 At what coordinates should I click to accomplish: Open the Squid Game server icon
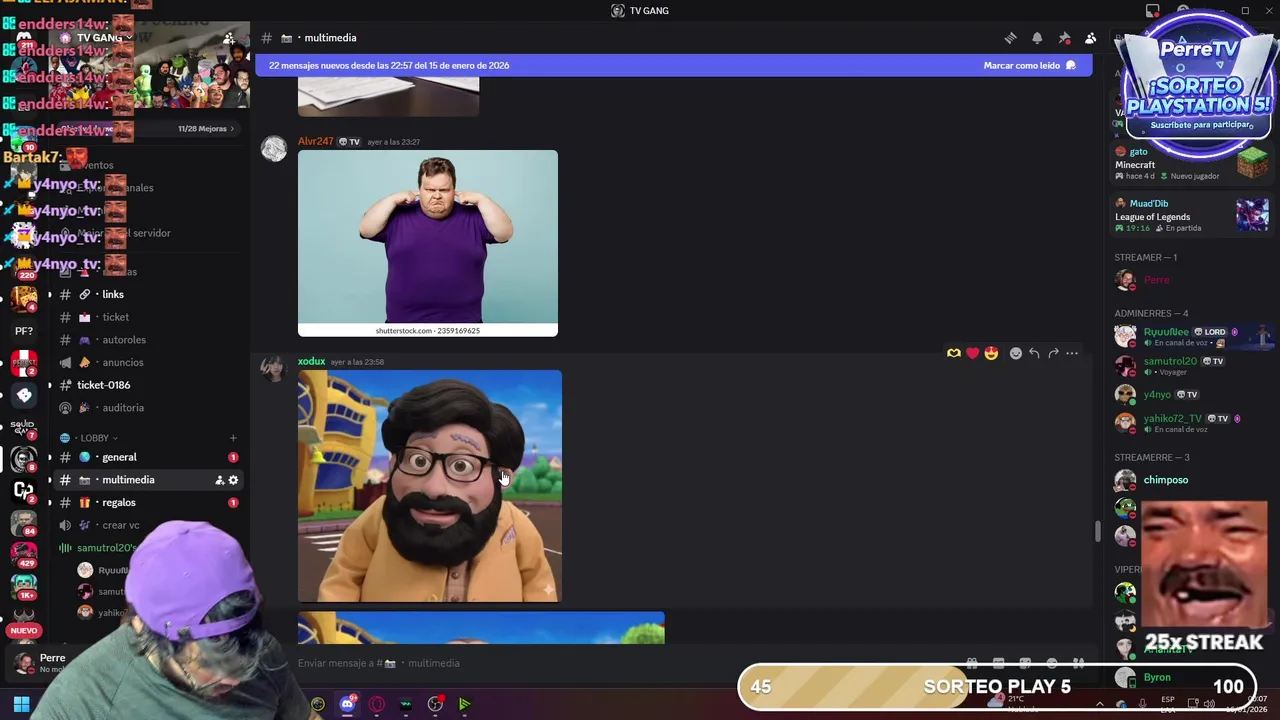point(24,427)
